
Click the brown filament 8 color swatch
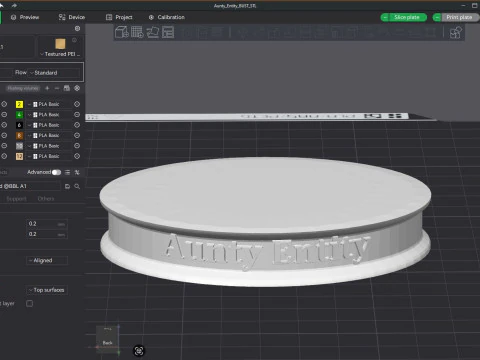tap(19, 135)
